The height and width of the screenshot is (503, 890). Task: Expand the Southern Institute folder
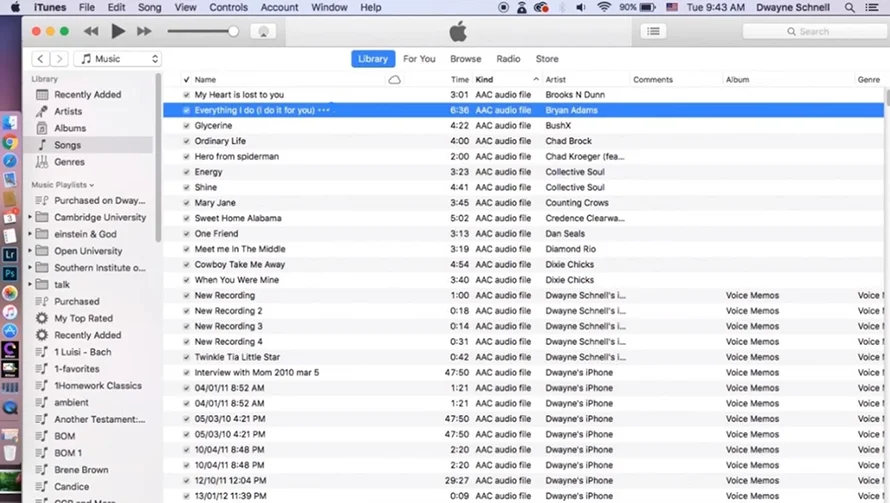coord(30,267)
